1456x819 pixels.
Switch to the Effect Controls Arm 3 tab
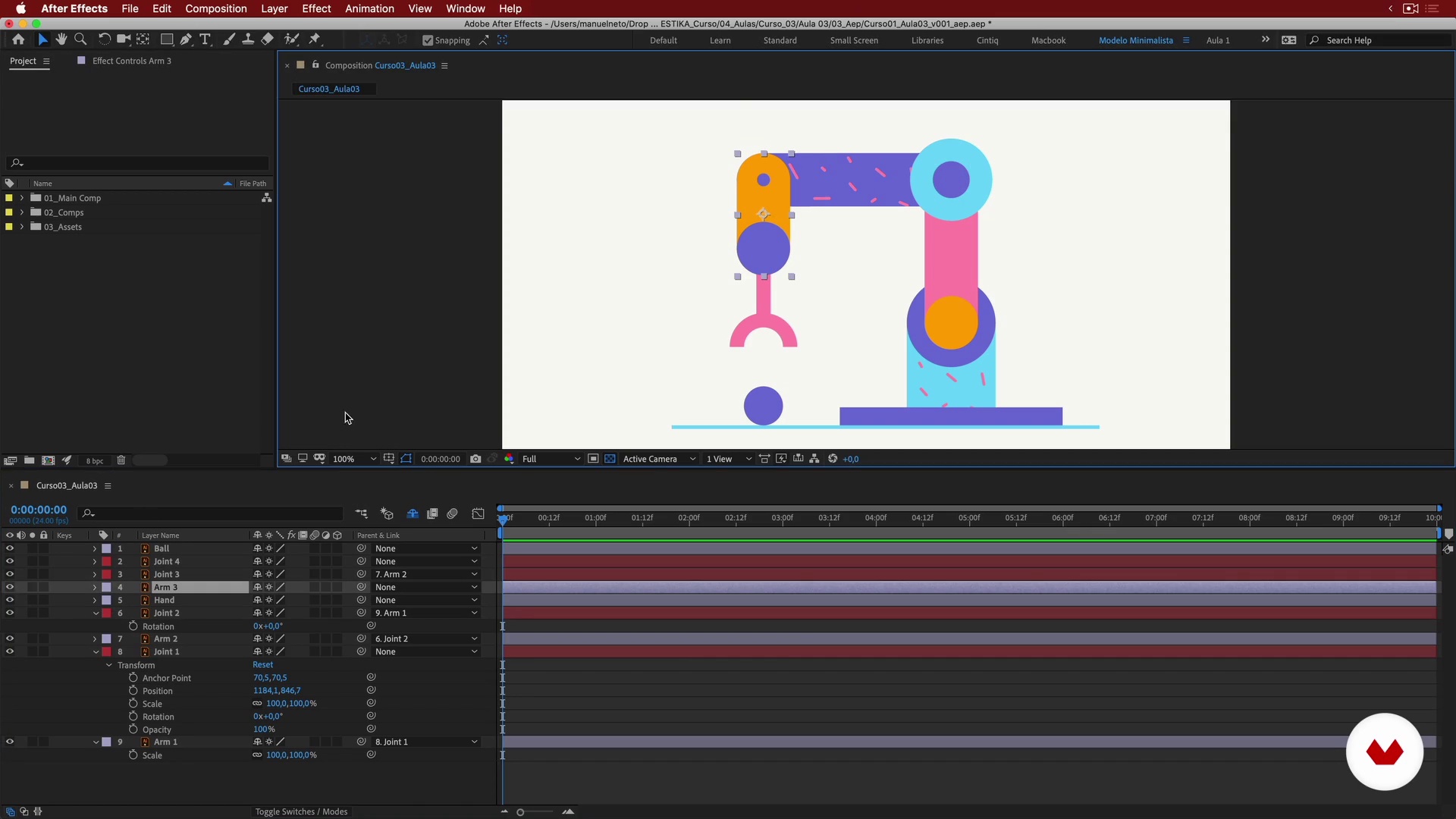click(x=131, y=61)
